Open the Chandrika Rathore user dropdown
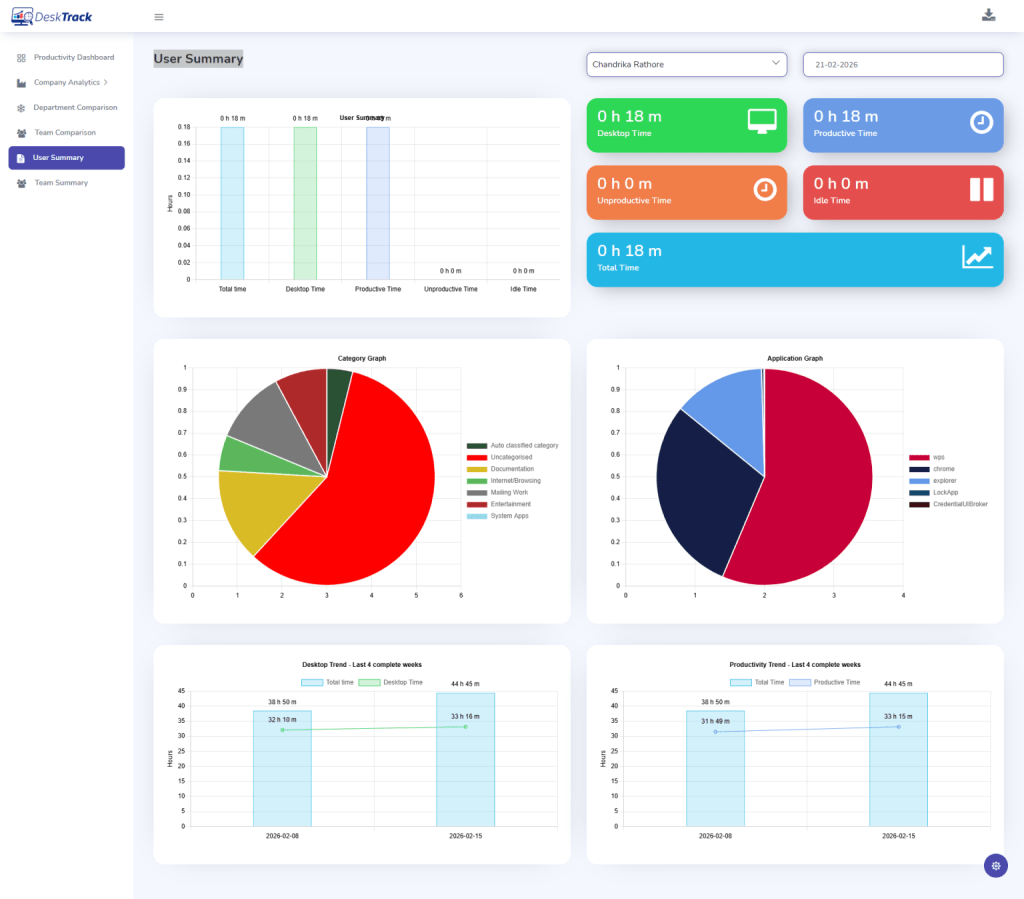1024x899 pixels. pos(686,63)
